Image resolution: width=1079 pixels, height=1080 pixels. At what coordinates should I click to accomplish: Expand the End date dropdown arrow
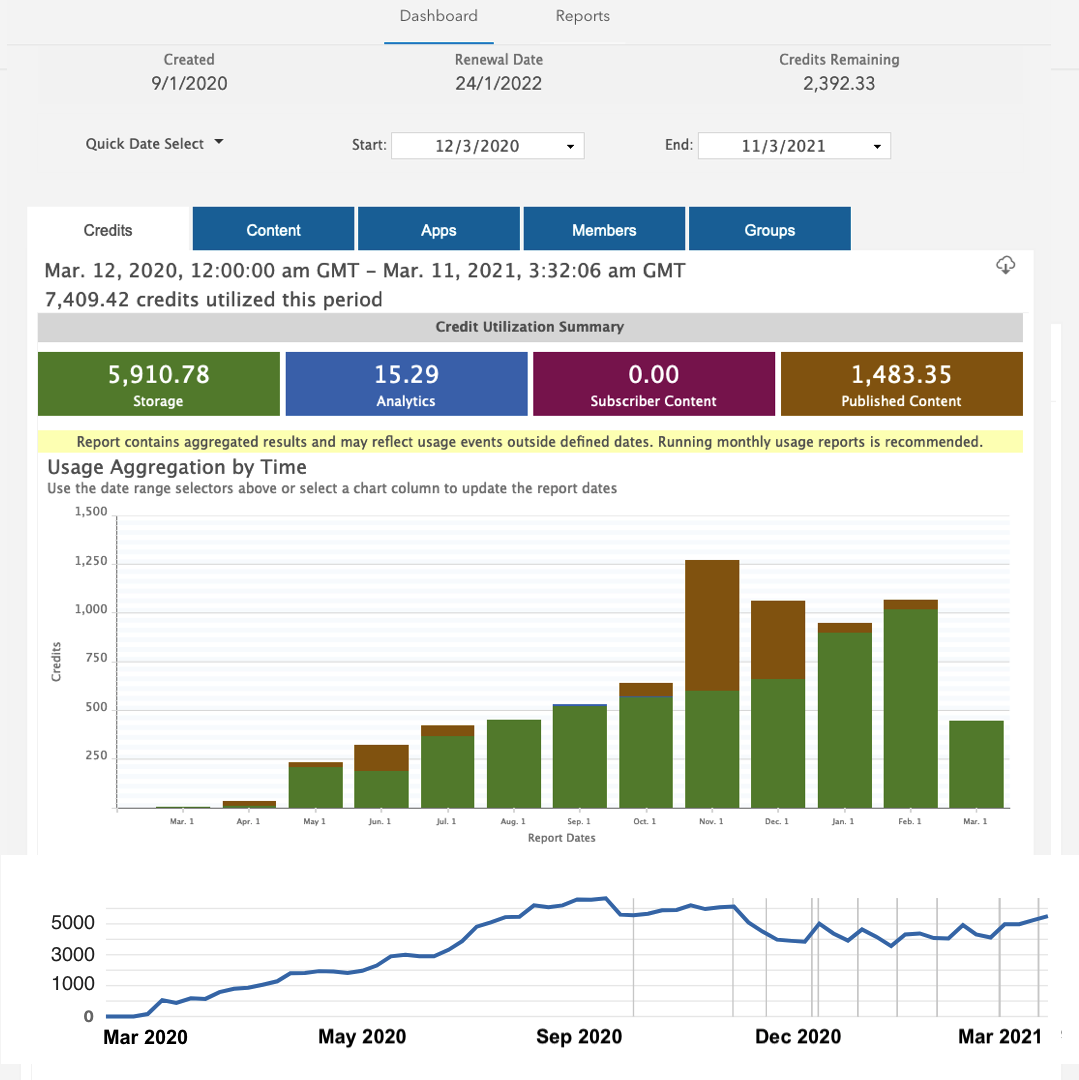[877, 145]
